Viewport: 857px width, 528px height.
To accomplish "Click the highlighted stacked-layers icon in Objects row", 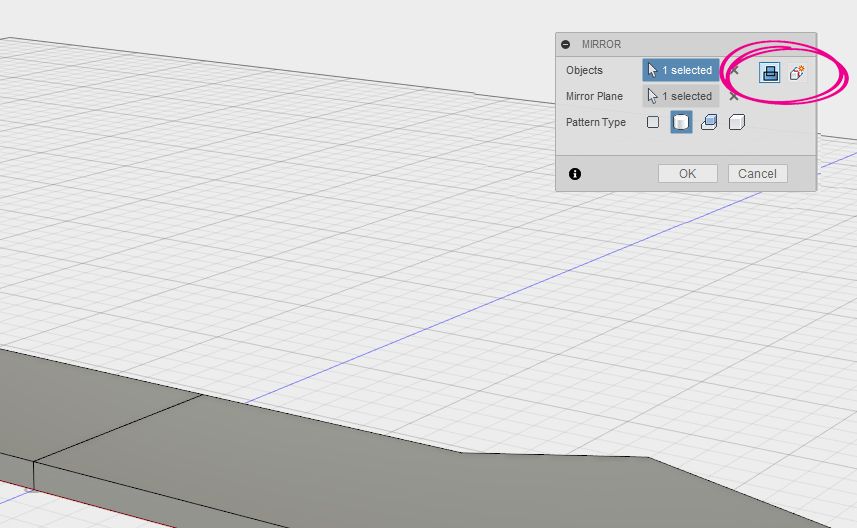I will [x=770, y=73].
